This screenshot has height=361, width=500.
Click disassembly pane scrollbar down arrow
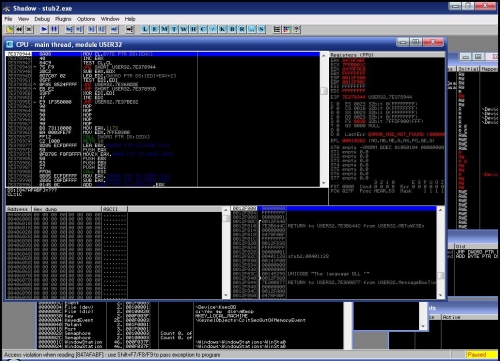pos(323,183)
